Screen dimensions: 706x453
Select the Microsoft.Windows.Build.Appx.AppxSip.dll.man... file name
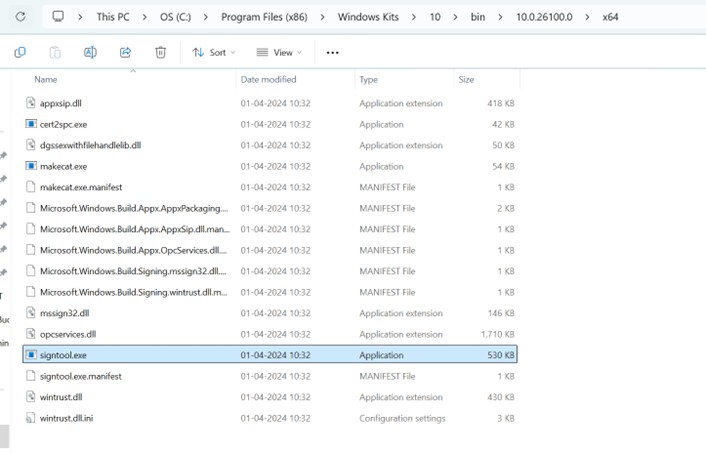tap(135, 229)
